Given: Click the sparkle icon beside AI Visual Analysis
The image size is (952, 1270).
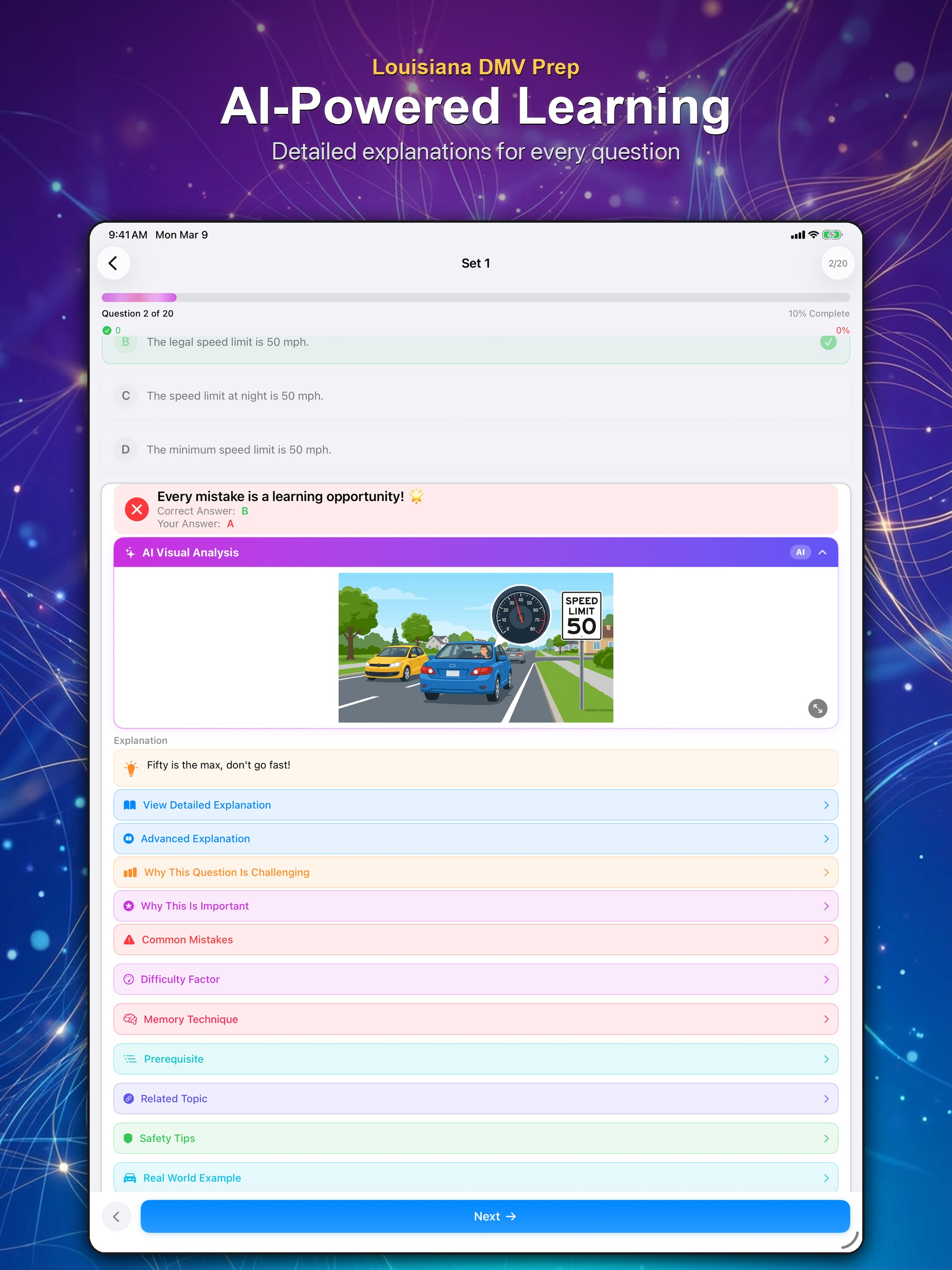Looking at the screenshot, I should [x=130, y=552].
